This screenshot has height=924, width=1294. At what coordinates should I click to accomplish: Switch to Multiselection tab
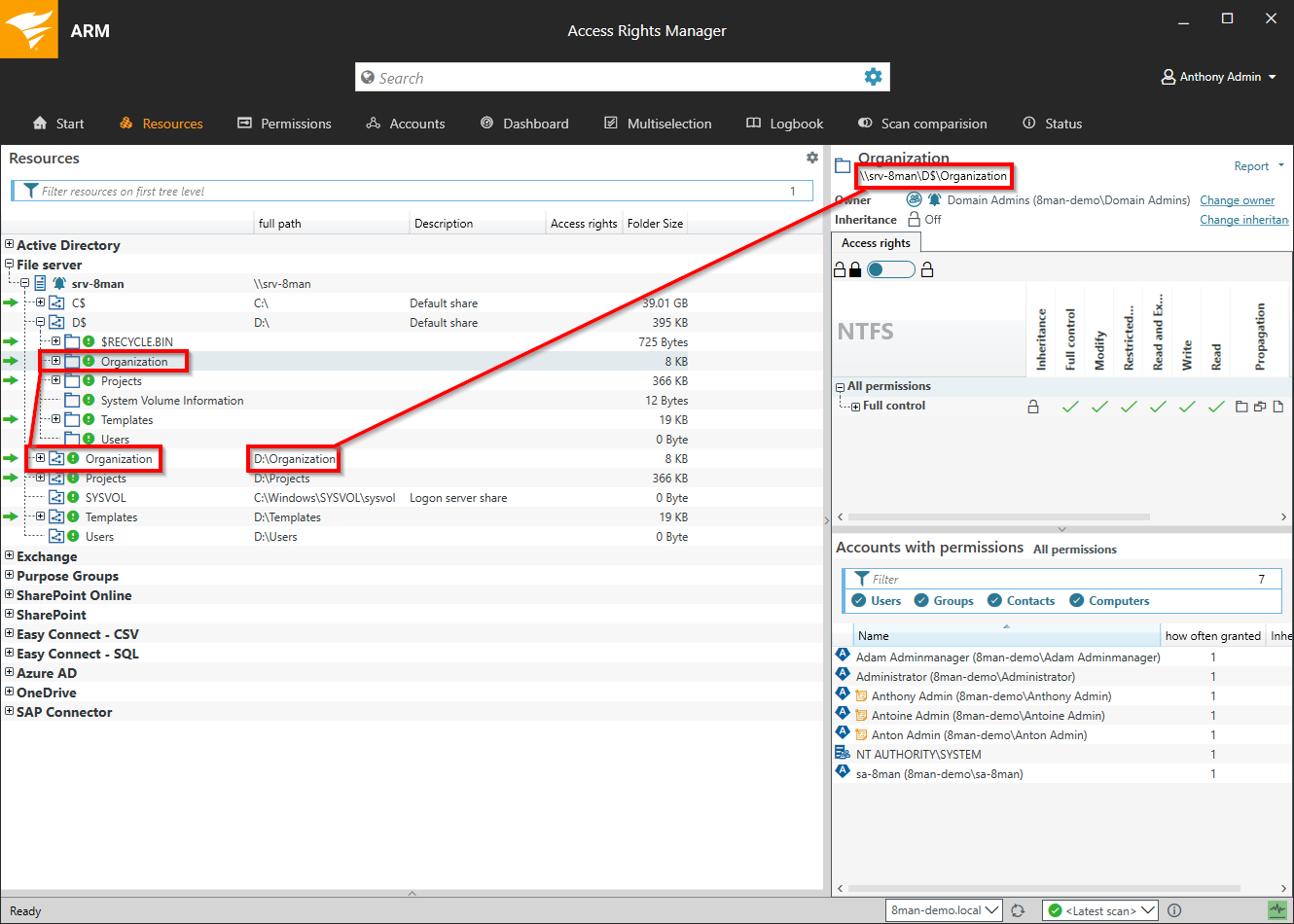658,124
